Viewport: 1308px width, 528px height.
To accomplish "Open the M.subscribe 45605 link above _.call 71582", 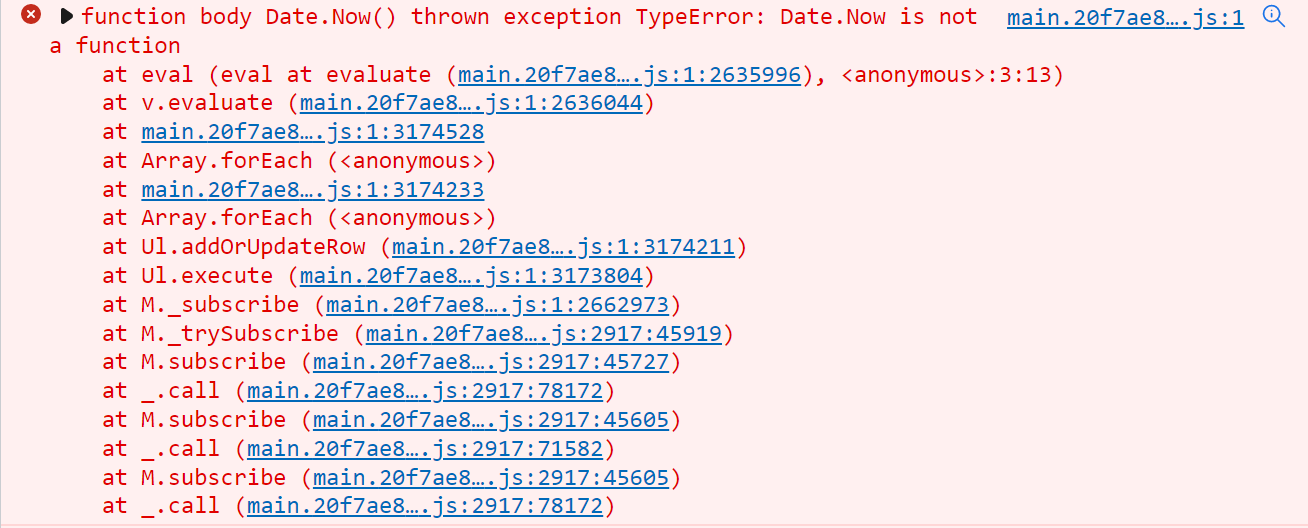I will [x=491, y=420].
